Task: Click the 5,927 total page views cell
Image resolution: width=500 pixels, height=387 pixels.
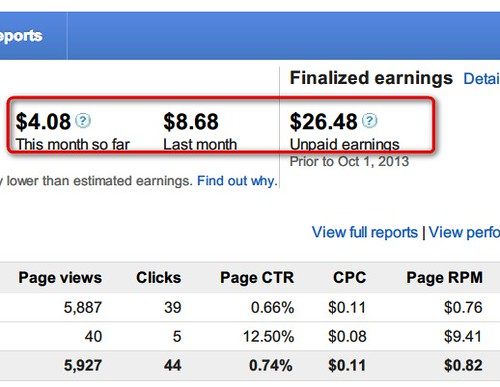Action: (x=83, y=365)
